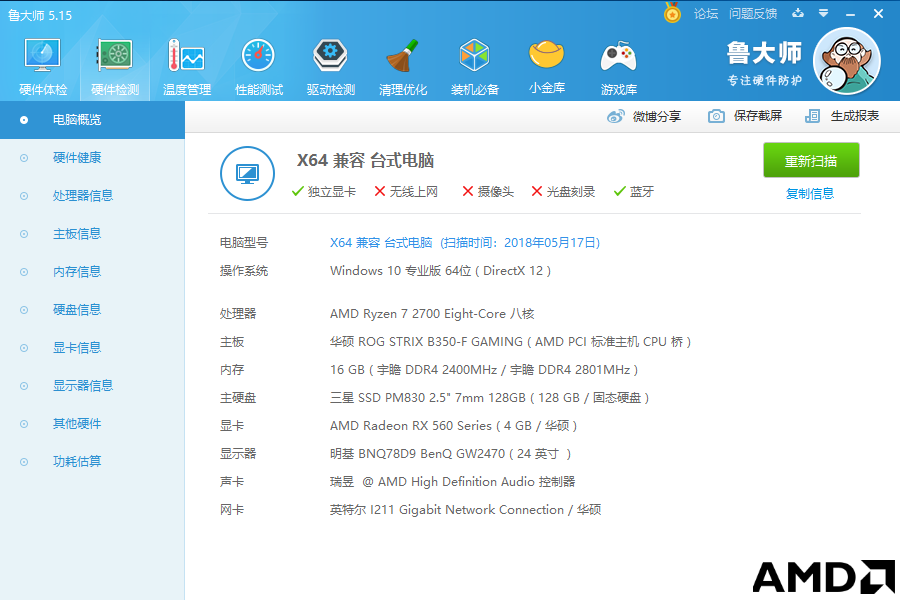This screenshot has width=900, height=600.
Task: Open 游戏库 game controller icon
Action: (618, 57)
